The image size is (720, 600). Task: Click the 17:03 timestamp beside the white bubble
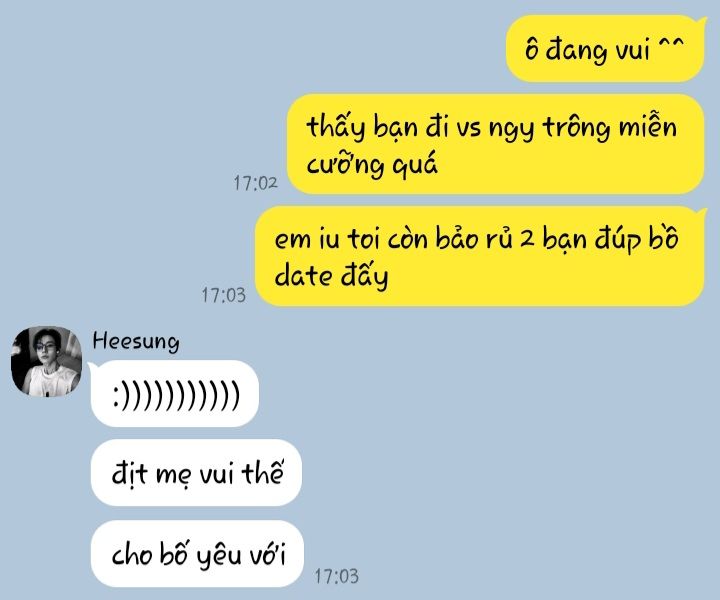(x=337, y=576)
